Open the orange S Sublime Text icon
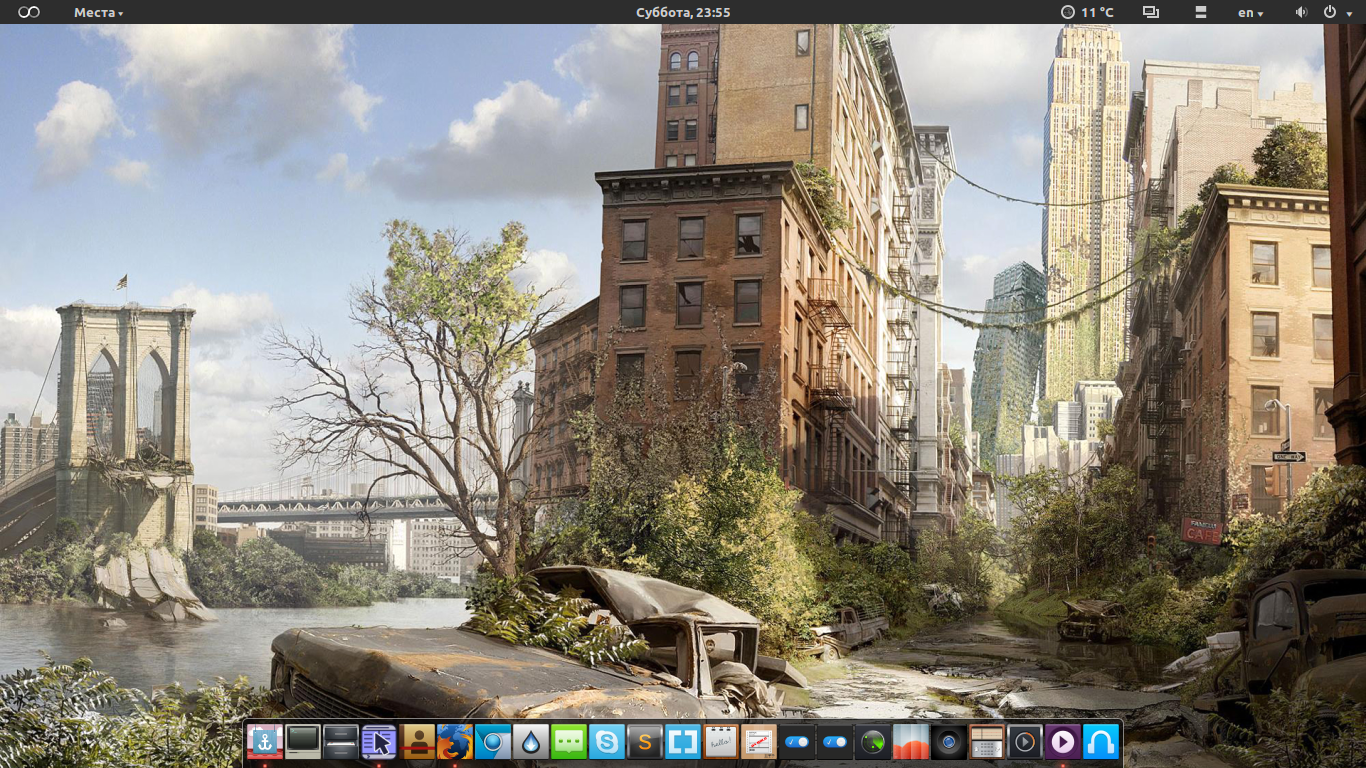The height and width of the screenshot is (768, 1366). (x=645, y=742)
